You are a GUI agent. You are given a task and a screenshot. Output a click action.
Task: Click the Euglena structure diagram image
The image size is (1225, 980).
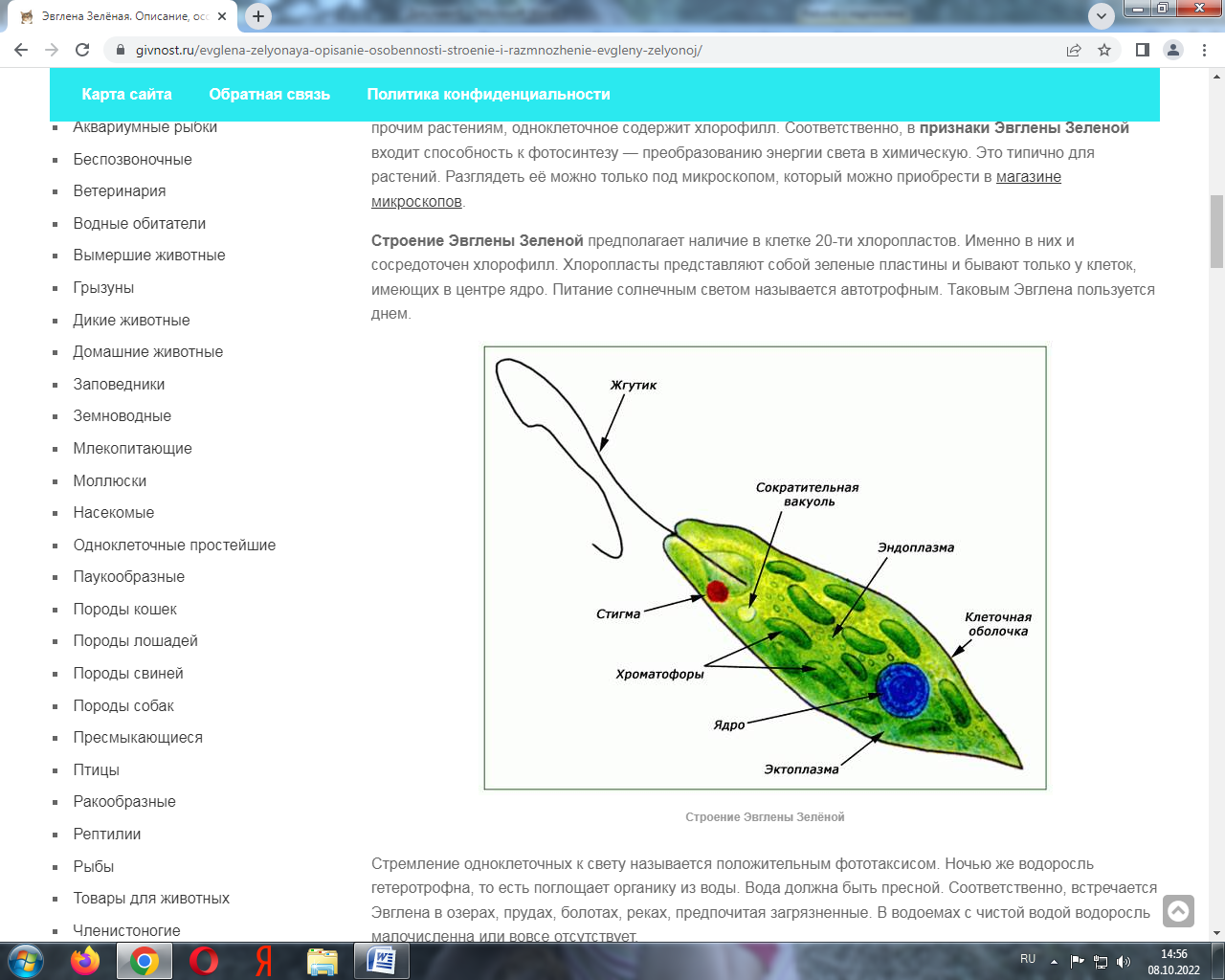click(x=765, y=568)
